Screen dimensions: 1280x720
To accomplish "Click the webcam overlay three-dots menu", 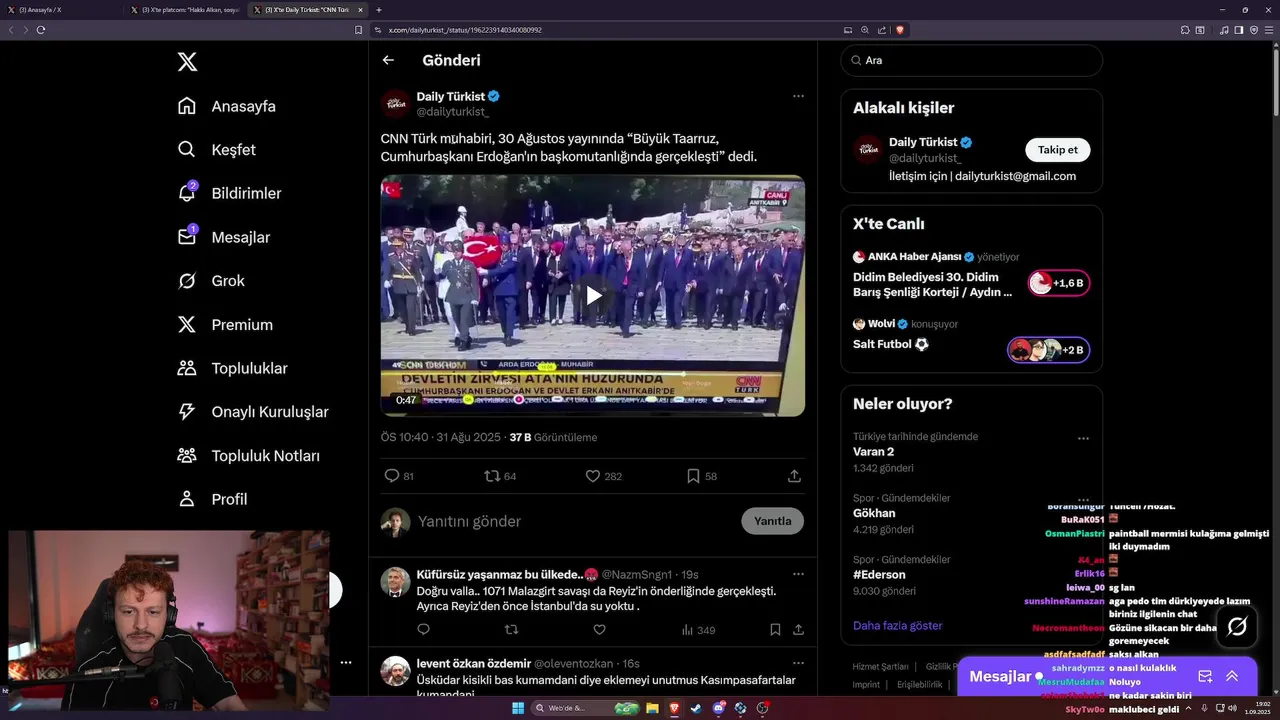I will [x=346, y=662].
